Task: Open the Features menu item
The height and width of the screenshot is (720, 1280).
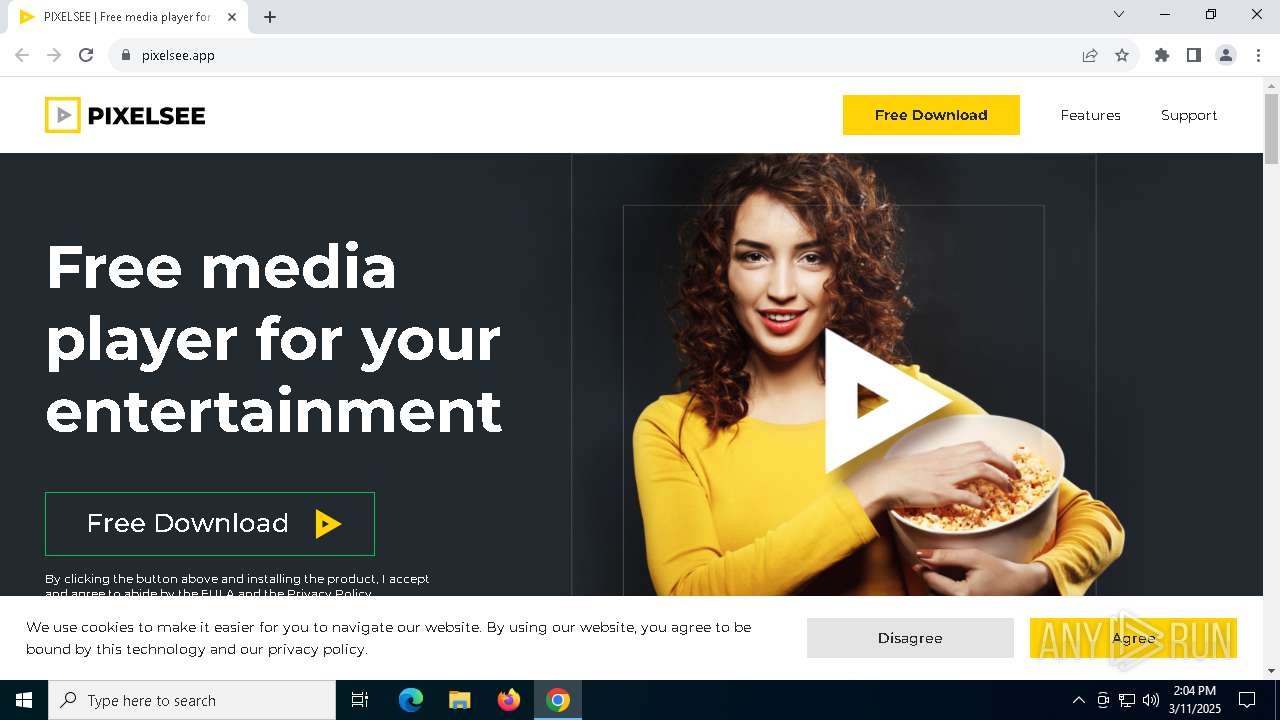Action: pos(1090,115)
